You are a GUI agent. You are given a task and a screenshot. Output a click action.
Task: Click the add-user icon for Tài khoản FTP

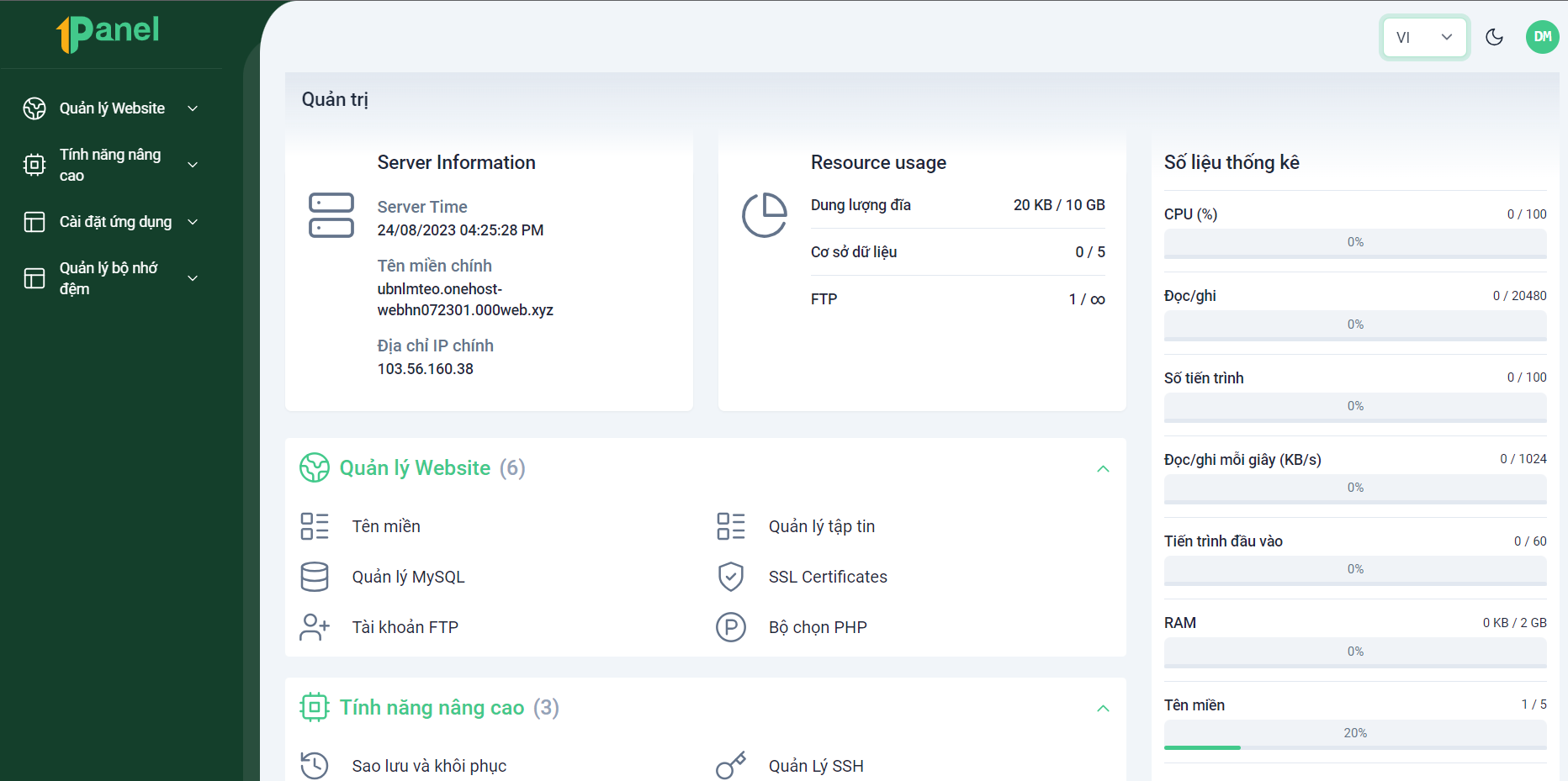click(x=315, y=627)
